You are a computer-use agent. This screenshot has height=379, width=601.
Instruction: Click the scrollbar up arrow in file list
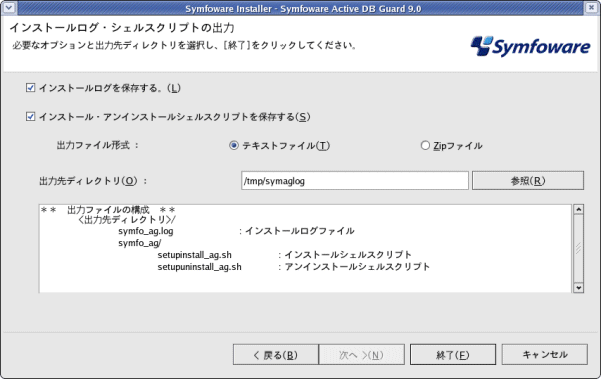(x=578, y=209)
